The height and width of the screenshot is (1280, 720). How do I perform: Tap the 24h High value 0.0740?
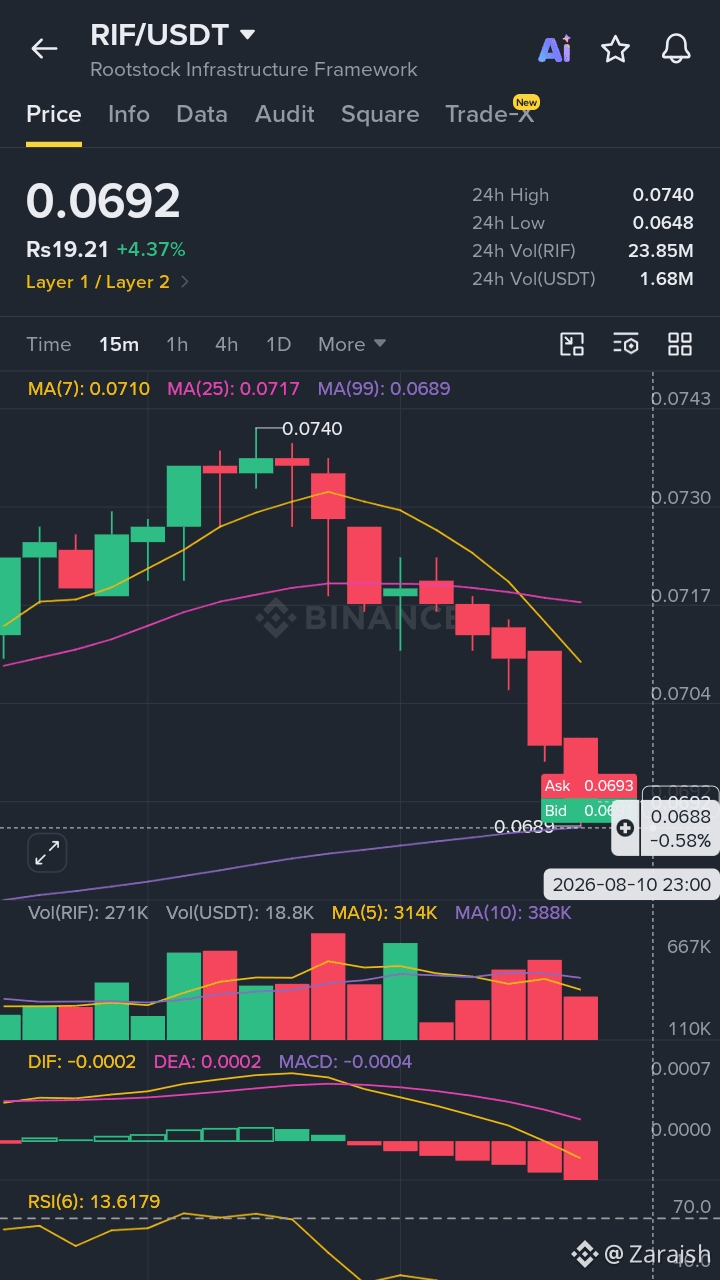[663, 195]
